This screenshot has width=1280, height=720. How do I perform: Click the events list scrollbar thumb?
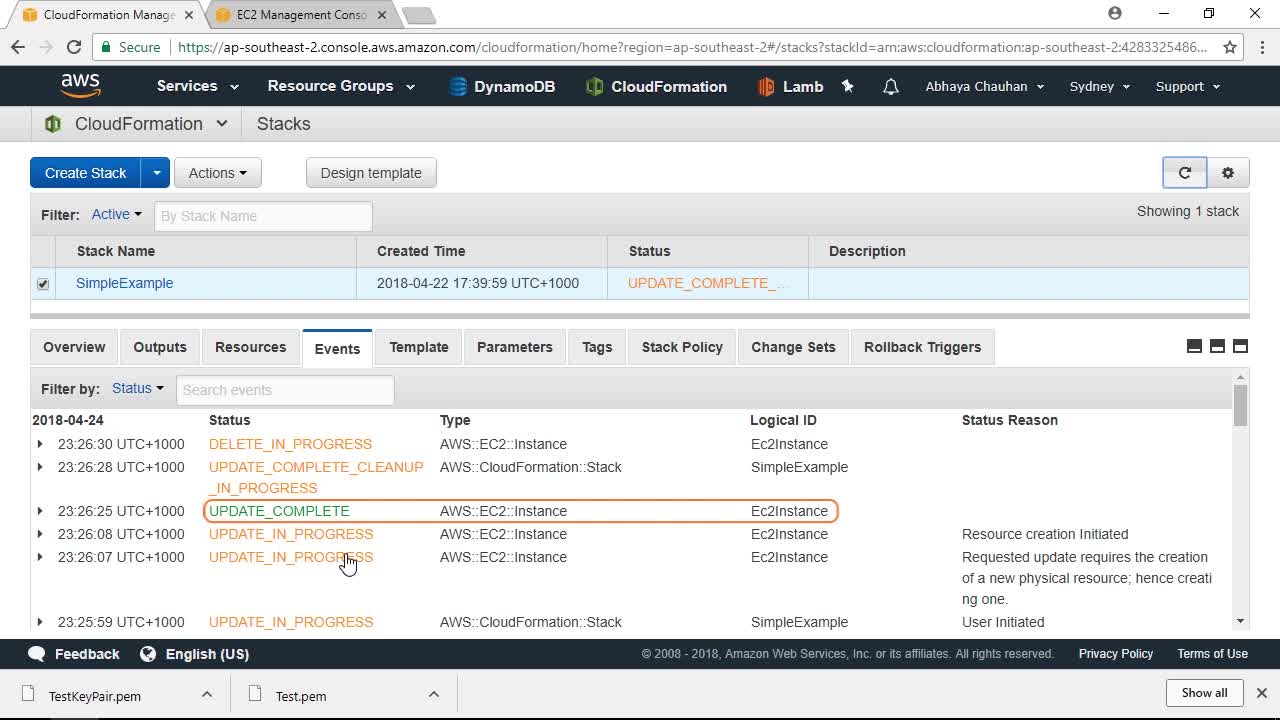(x=1241, y=405)
